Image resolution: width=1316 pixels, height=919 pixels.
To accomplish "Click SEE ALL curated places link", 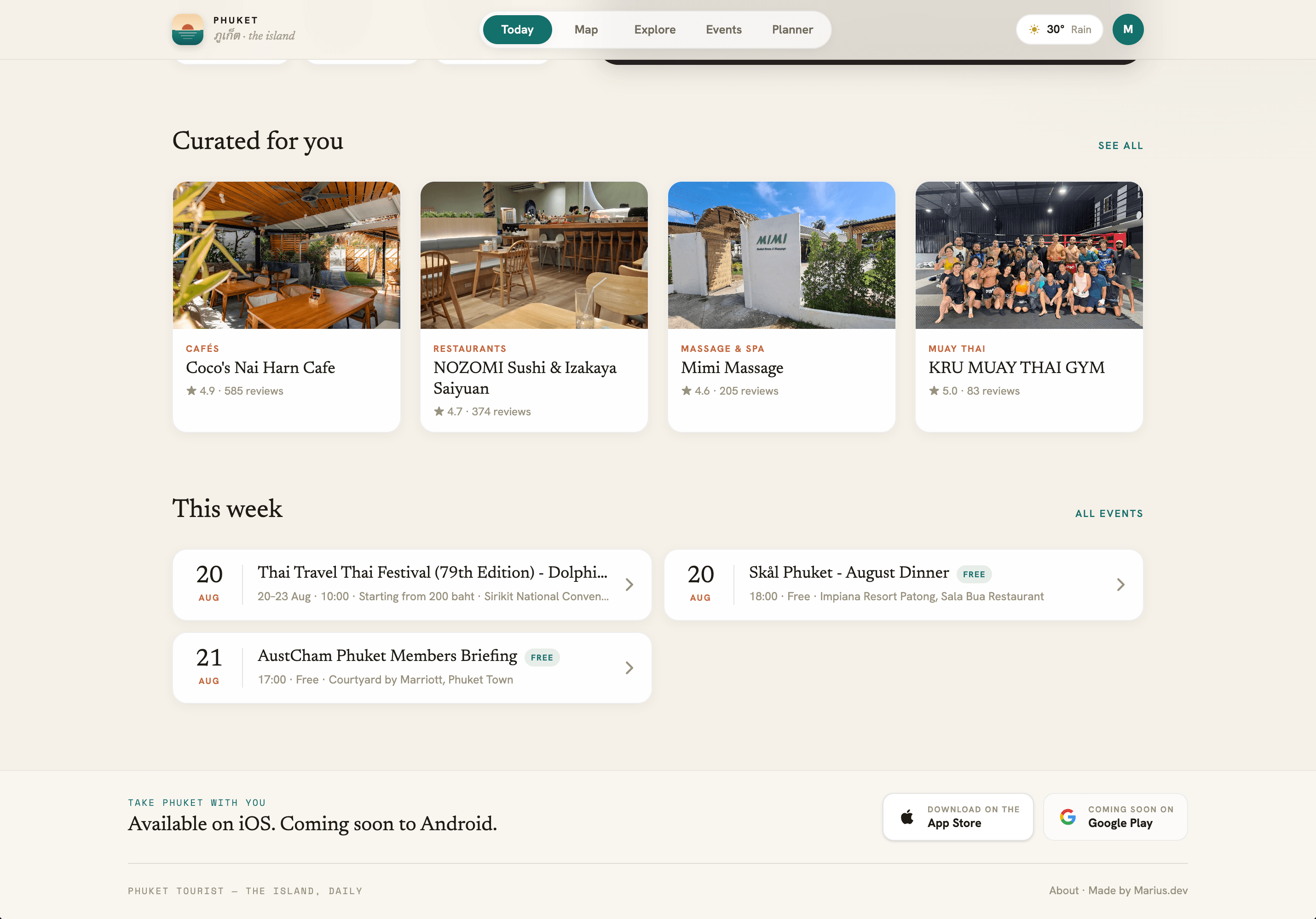I will [1120, 145].
